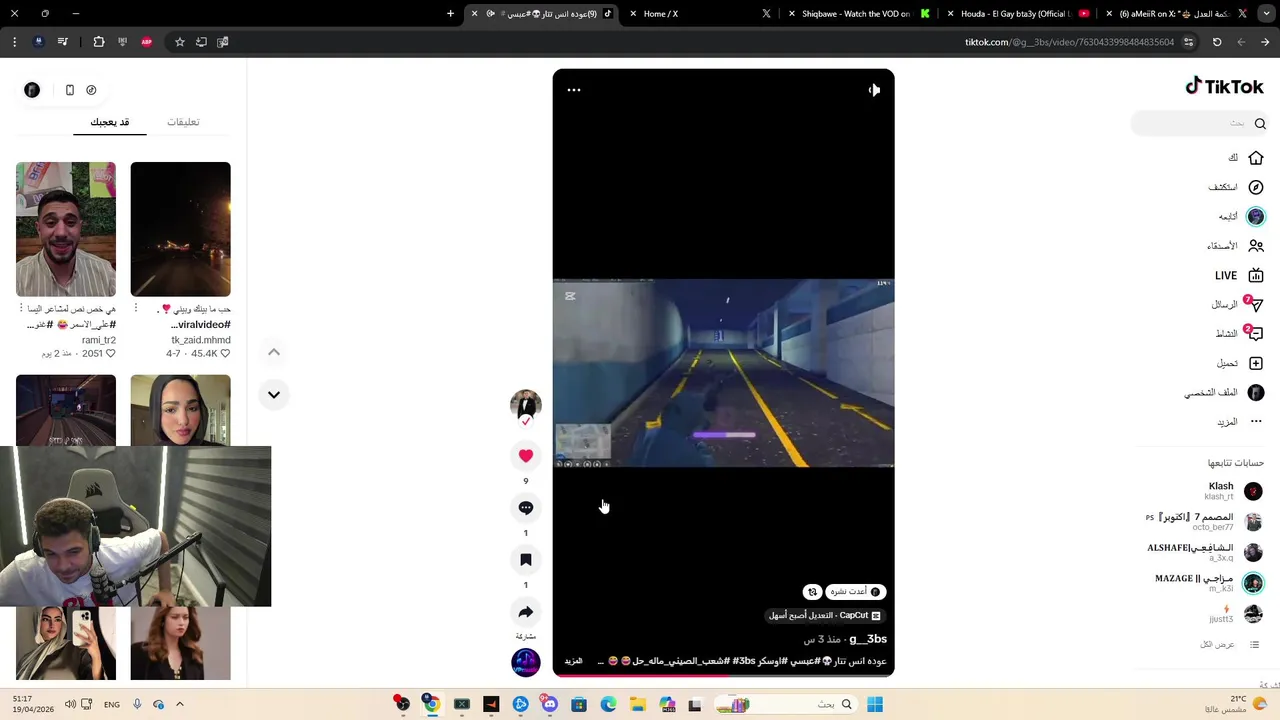
Task: Open the profile avatar in the top-left pill
Action: (x=32, y=90)
